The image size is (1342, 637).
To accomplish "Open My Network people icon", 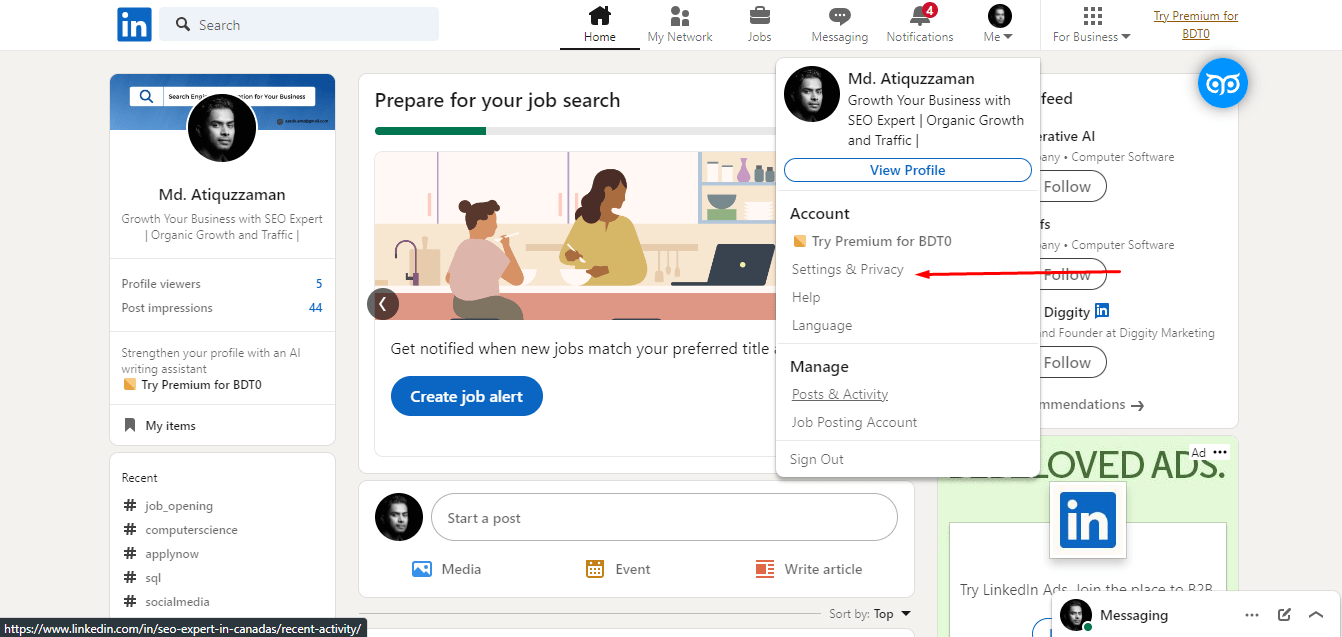I will (680, 16).
